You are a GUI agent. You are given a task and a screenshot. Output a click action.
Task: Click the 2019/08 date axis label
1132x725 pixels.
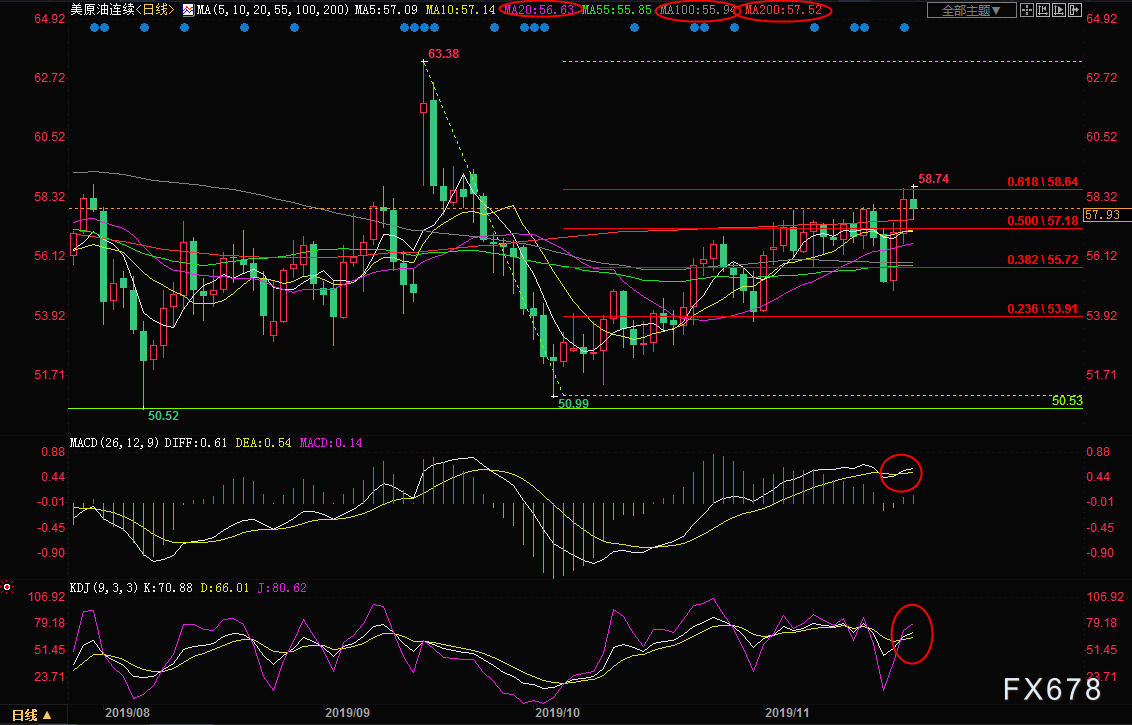pos(127,713)
